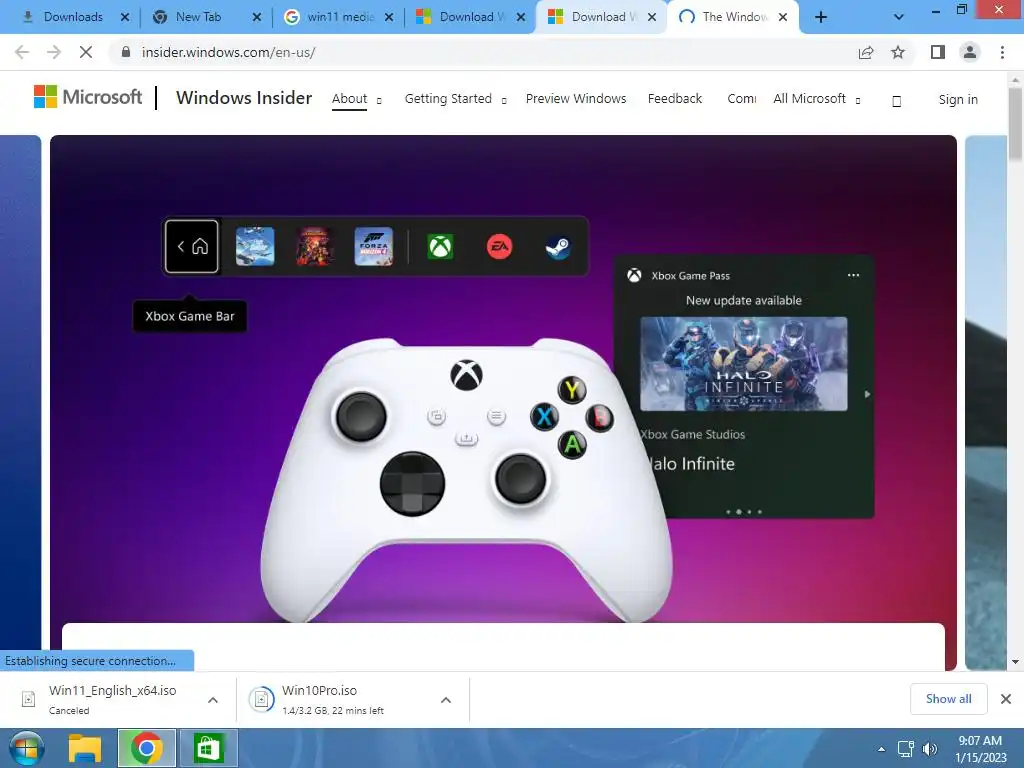Click the network tray icon

905,749
